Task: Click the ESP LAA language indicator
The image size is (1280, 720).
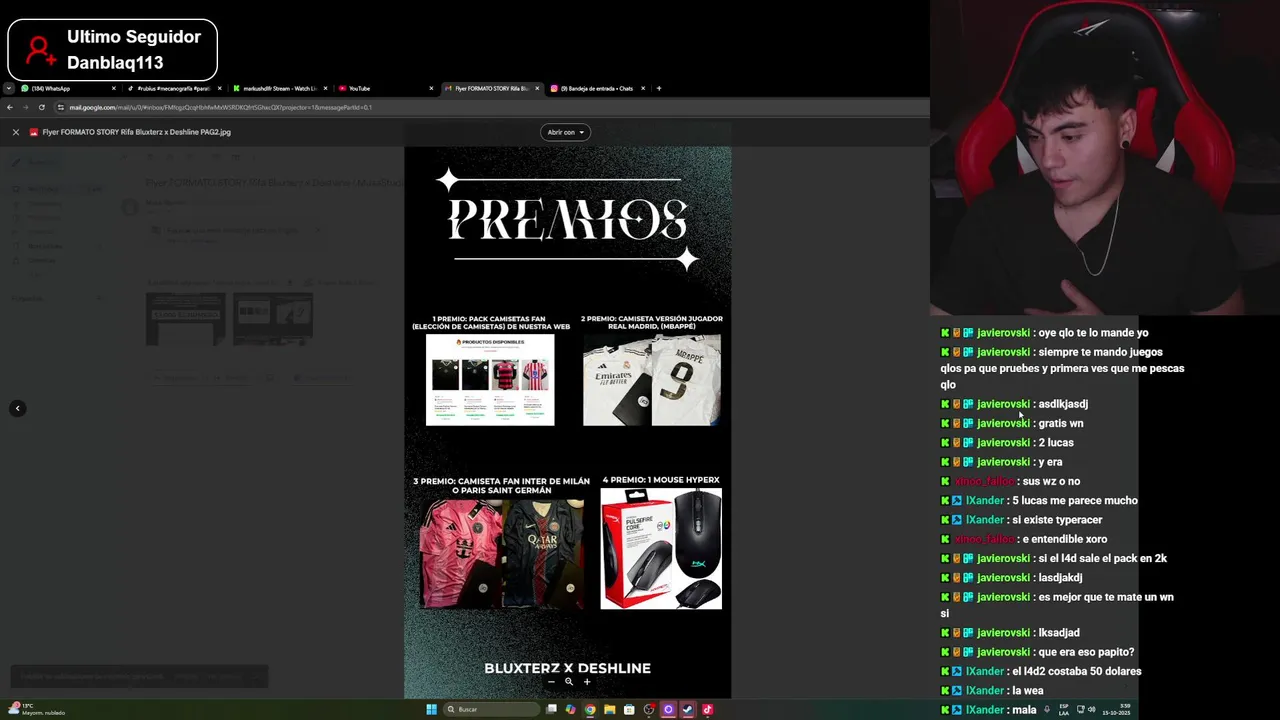Action: 1064,709
